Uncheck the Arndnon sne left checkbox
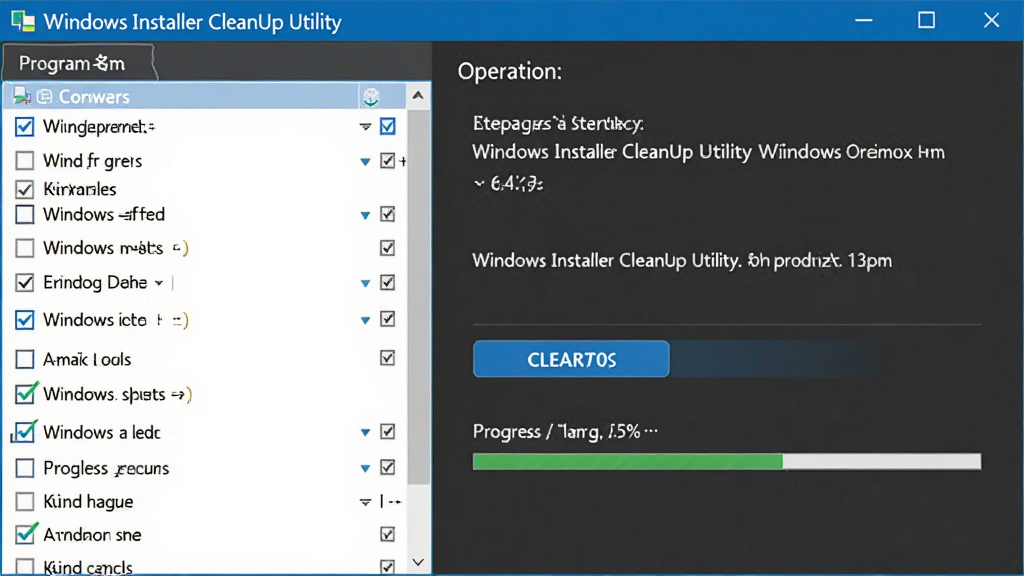The height and width of the screenshot is (576, 1024). point(25,534)
